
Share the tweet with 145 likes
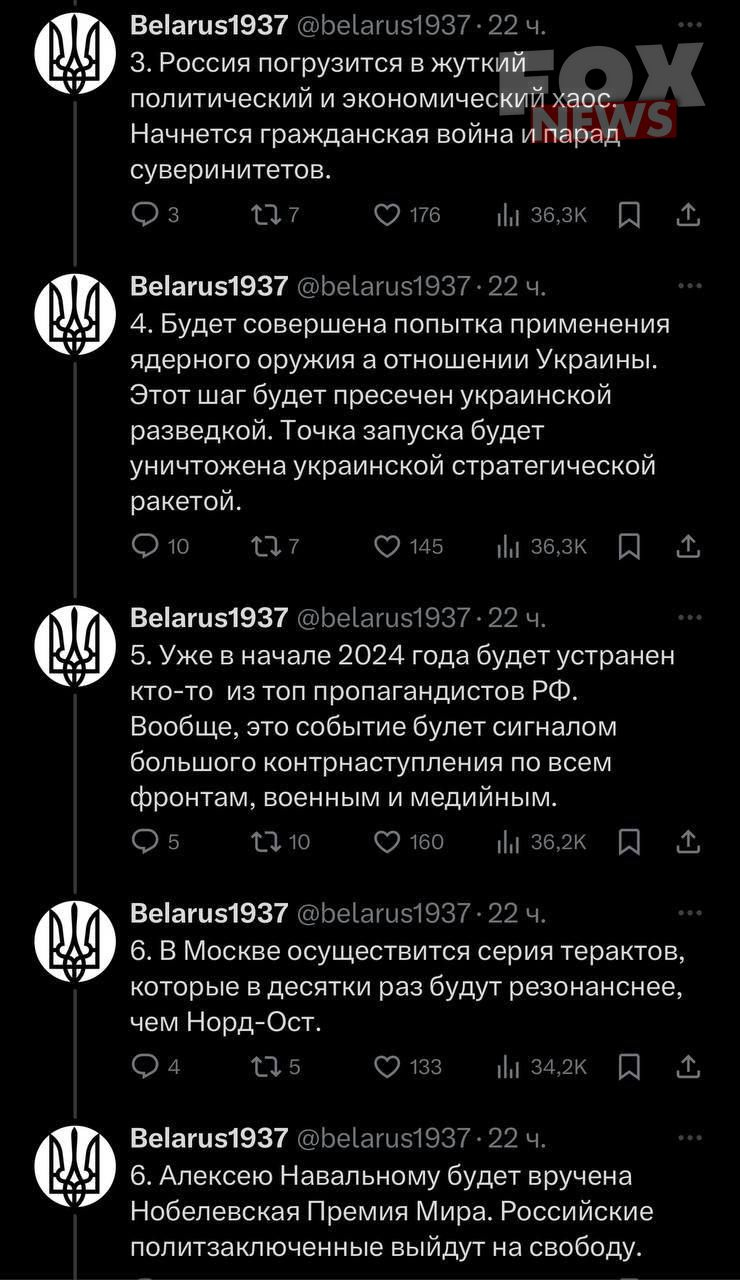(688, 546)
